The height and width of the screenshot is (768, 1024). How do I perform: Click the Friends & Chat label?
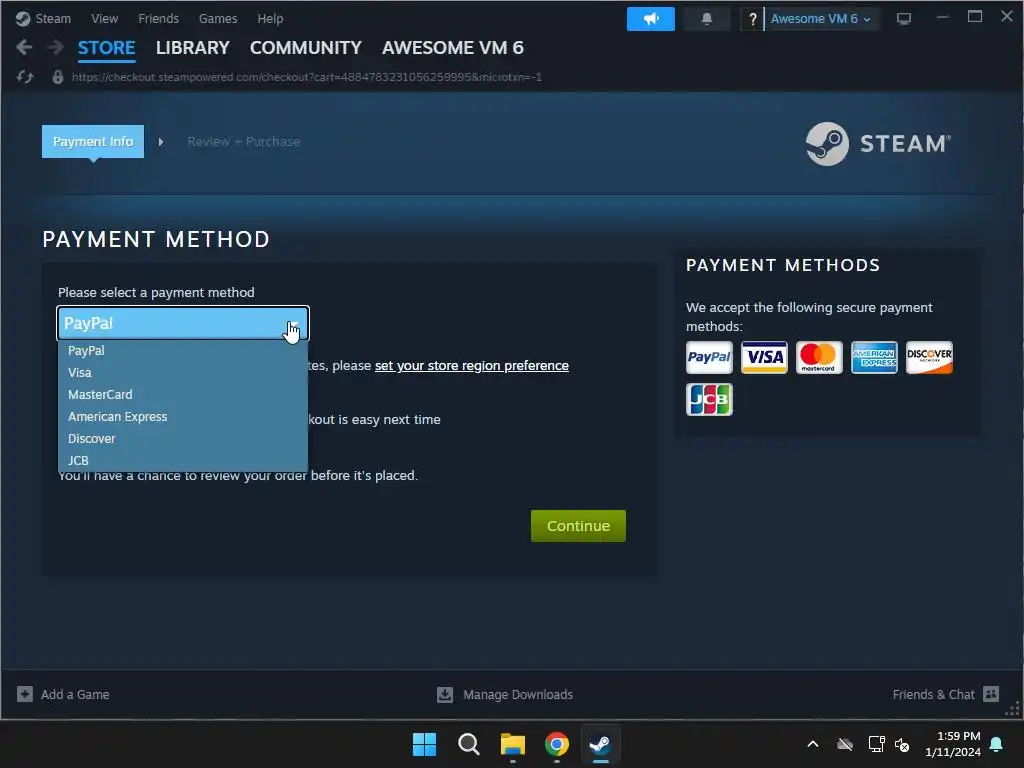tap(933, 694)
